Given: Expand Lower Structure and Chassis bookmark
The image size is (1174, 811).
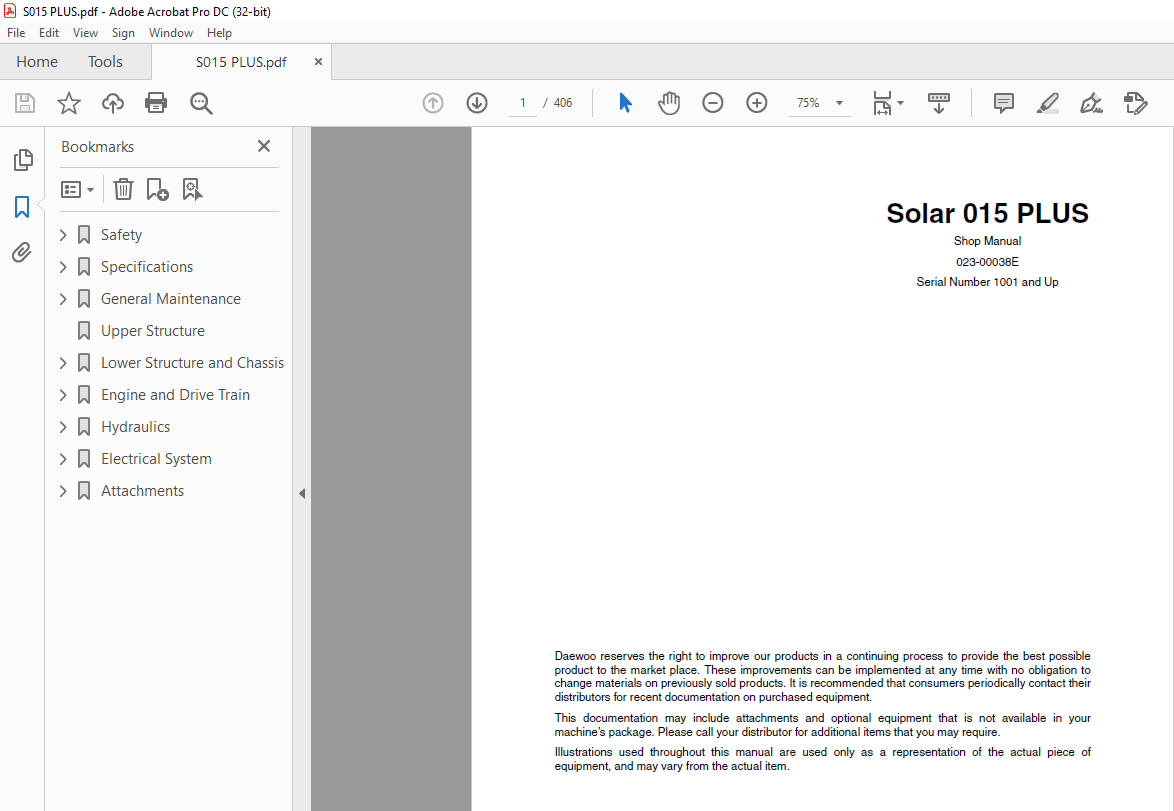Looking at the screenshot, I should point(63,363).
